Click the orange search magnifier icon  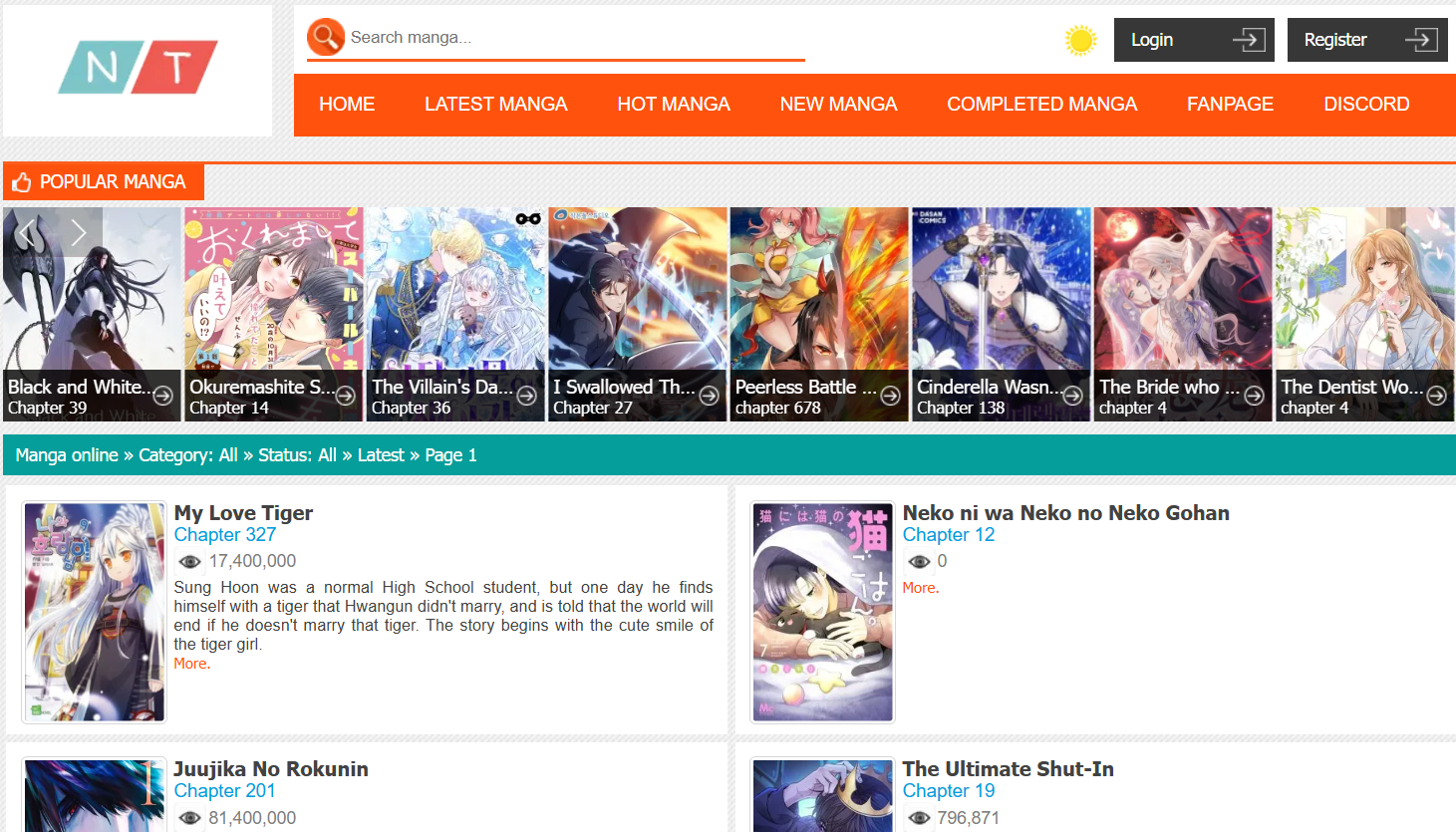coord(326,37)
